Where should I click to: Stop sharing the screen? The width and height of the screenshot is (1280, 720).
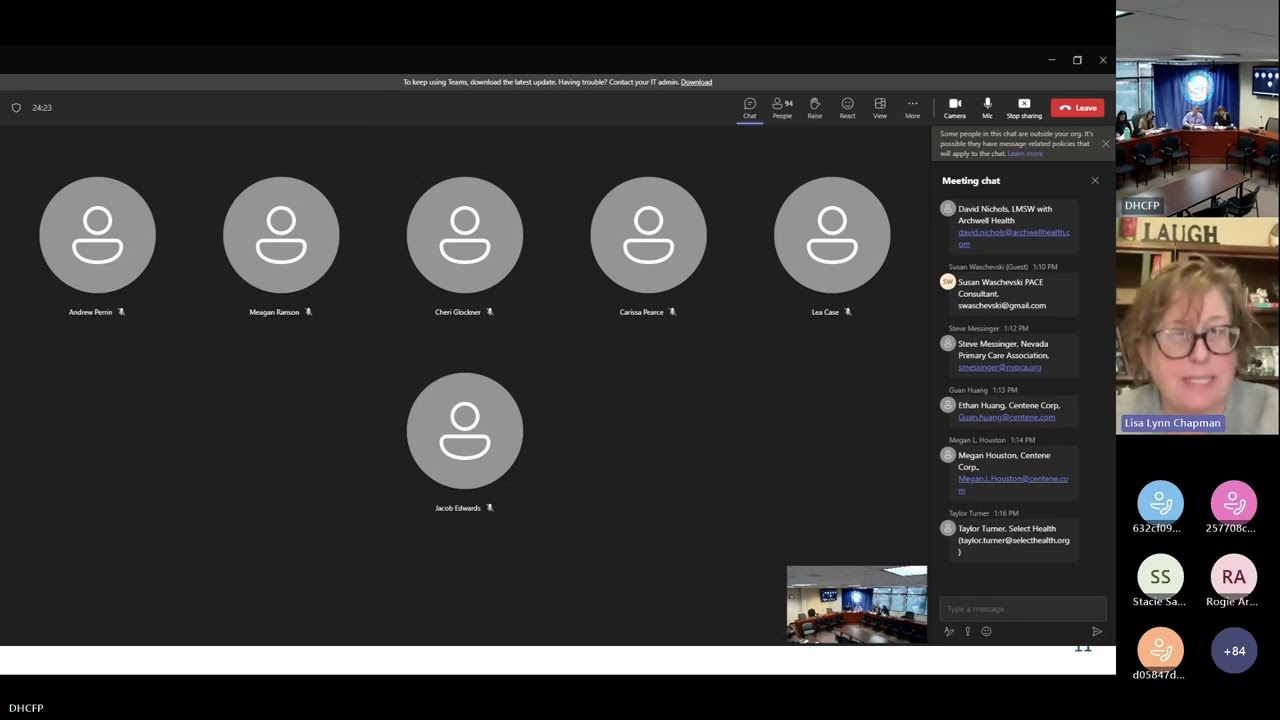(1024, 107)
